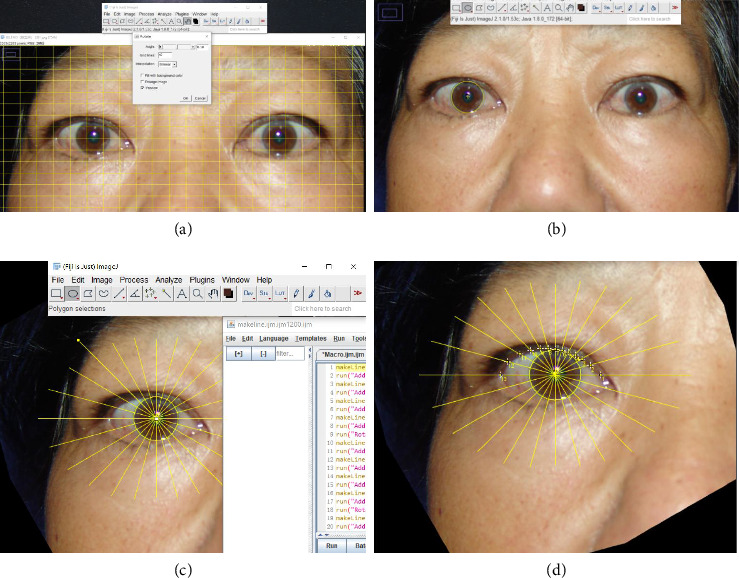The width and height of the screenshot is (739, 578).
Task: Click the Angle slider in Rotate dialog
Action: (x=177, y=47)
